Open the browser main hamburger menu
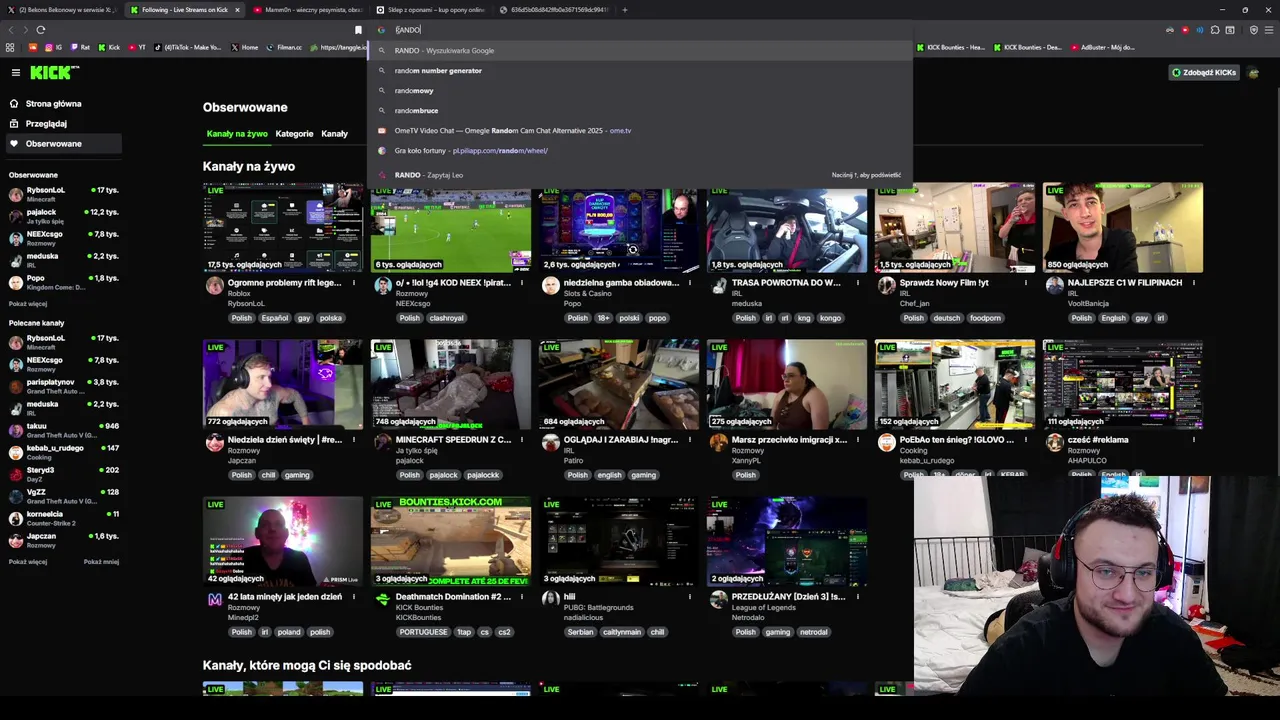 tap(1269, 30)
